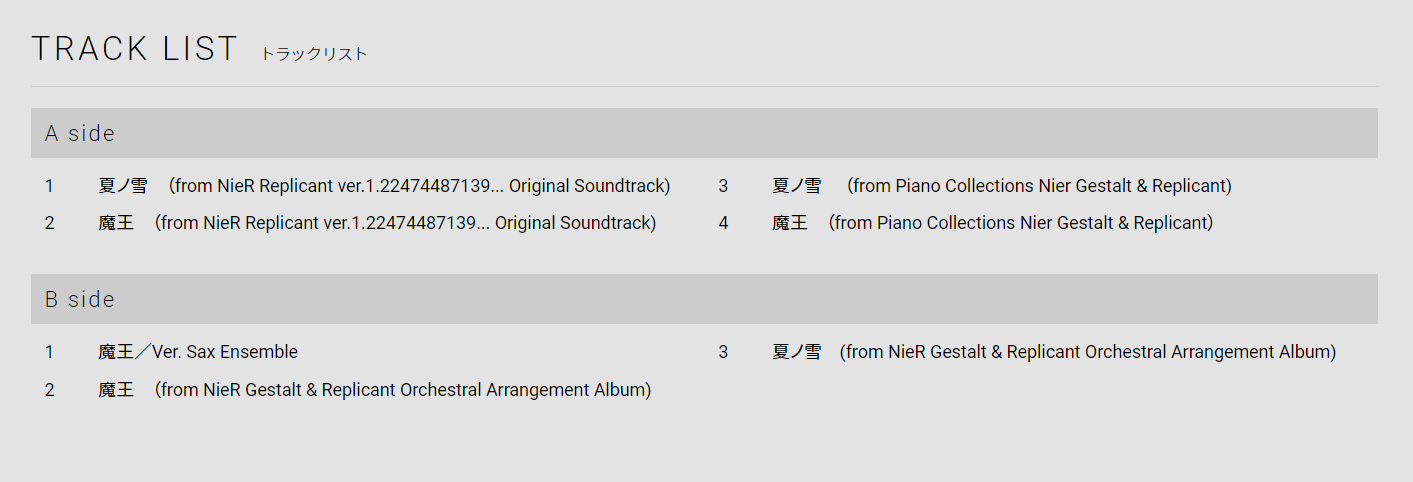Select 夏ノ雪 title on A side track 3

click(796, 186)
